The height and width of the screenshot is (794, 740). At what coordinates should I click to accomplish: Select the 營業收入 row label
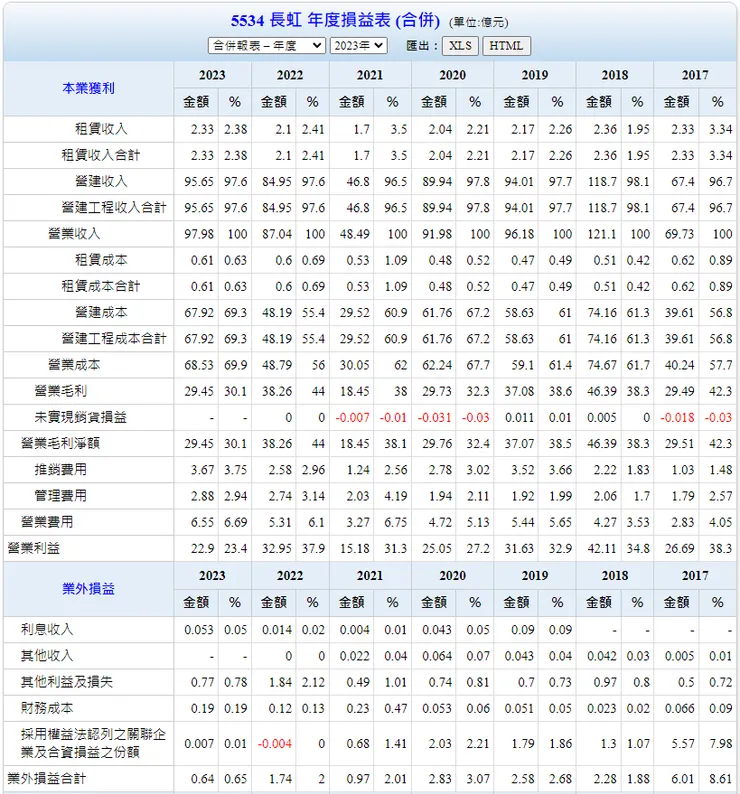point(74,234)
